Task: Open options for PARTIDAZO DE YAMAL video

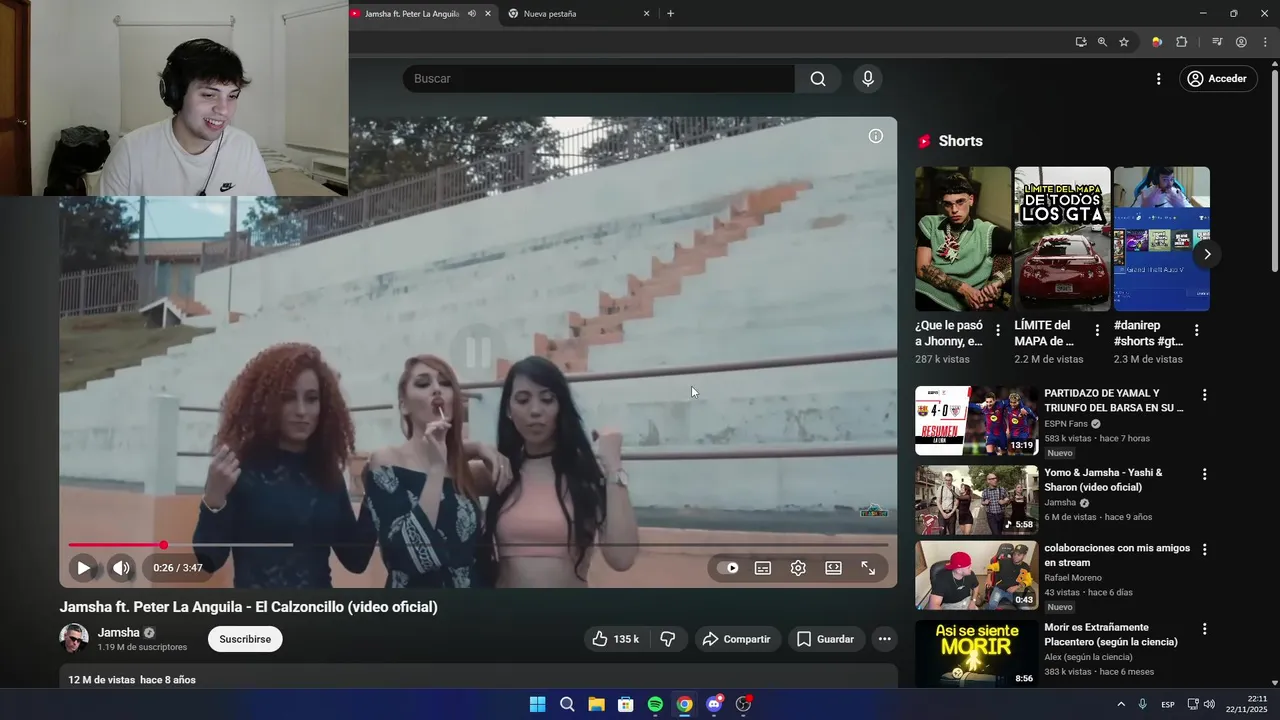Action: point(1204,395)
